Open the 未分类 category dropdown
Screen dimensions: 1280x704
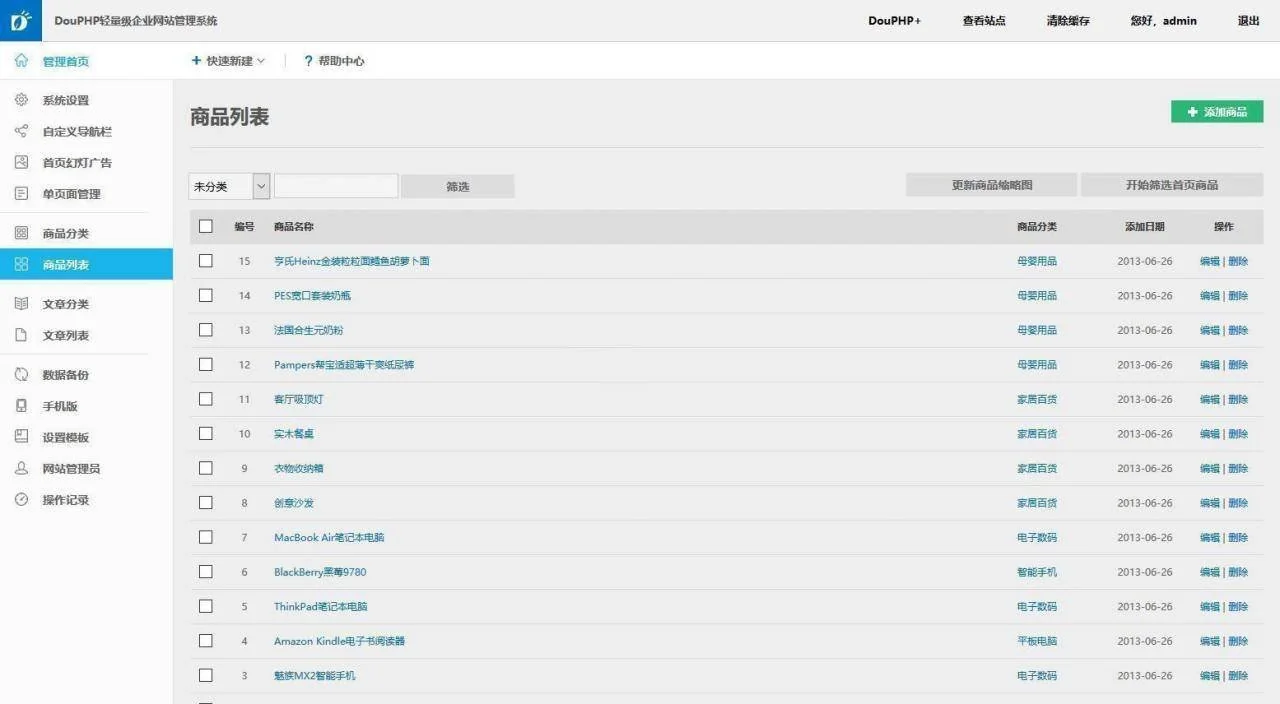point(230,186)
